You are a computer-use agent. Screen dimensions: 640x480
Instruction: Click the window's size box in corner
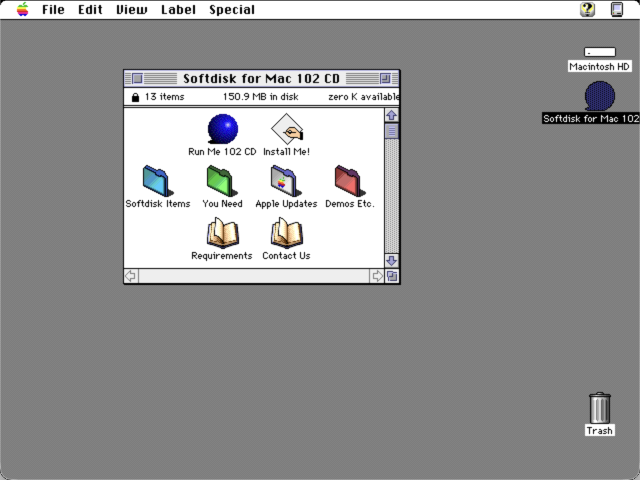[x=392, y=276]
